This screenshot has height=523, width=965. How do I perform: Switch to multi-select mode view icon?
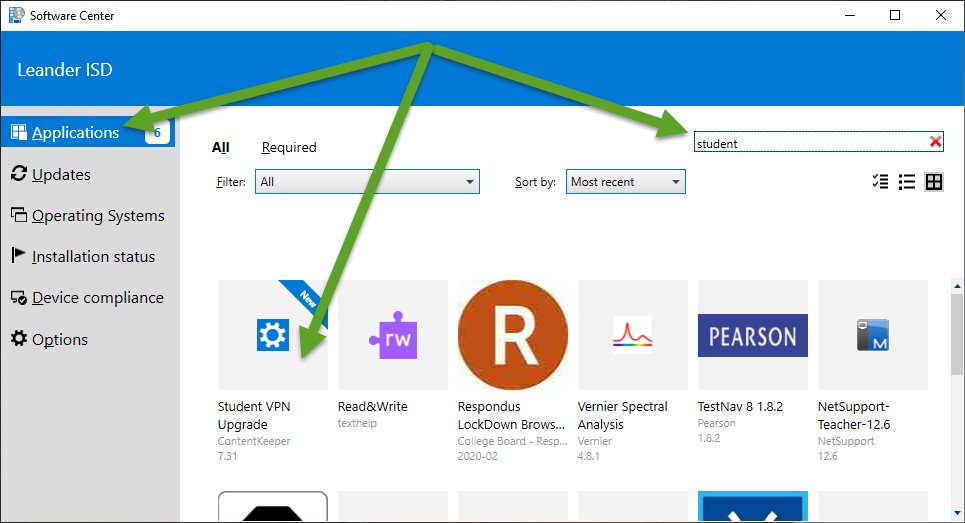[x=880, y=182]
